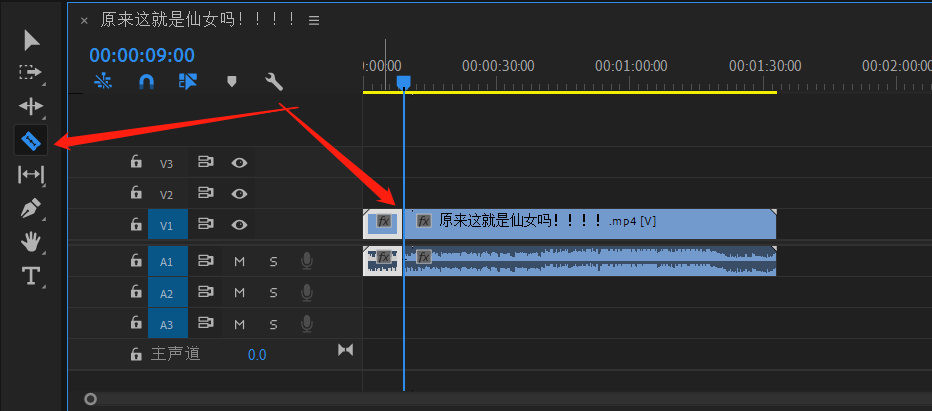932x411 pixels.
Task: Close the sequence tab
Action: (x=84, y=20)
